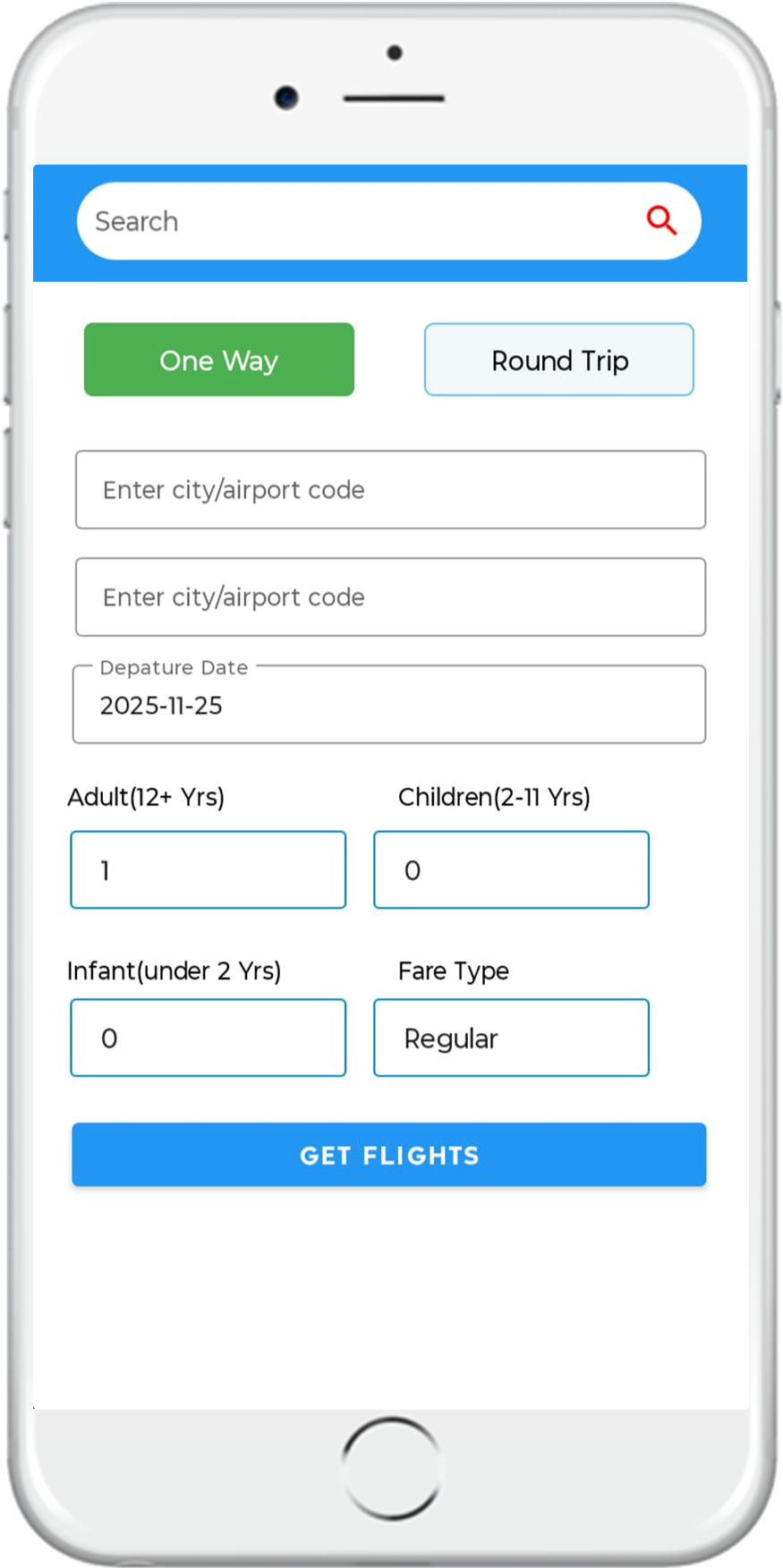Tap the phone's earpiece speaker slot
Screen dimensions: 783x1568
394,98
